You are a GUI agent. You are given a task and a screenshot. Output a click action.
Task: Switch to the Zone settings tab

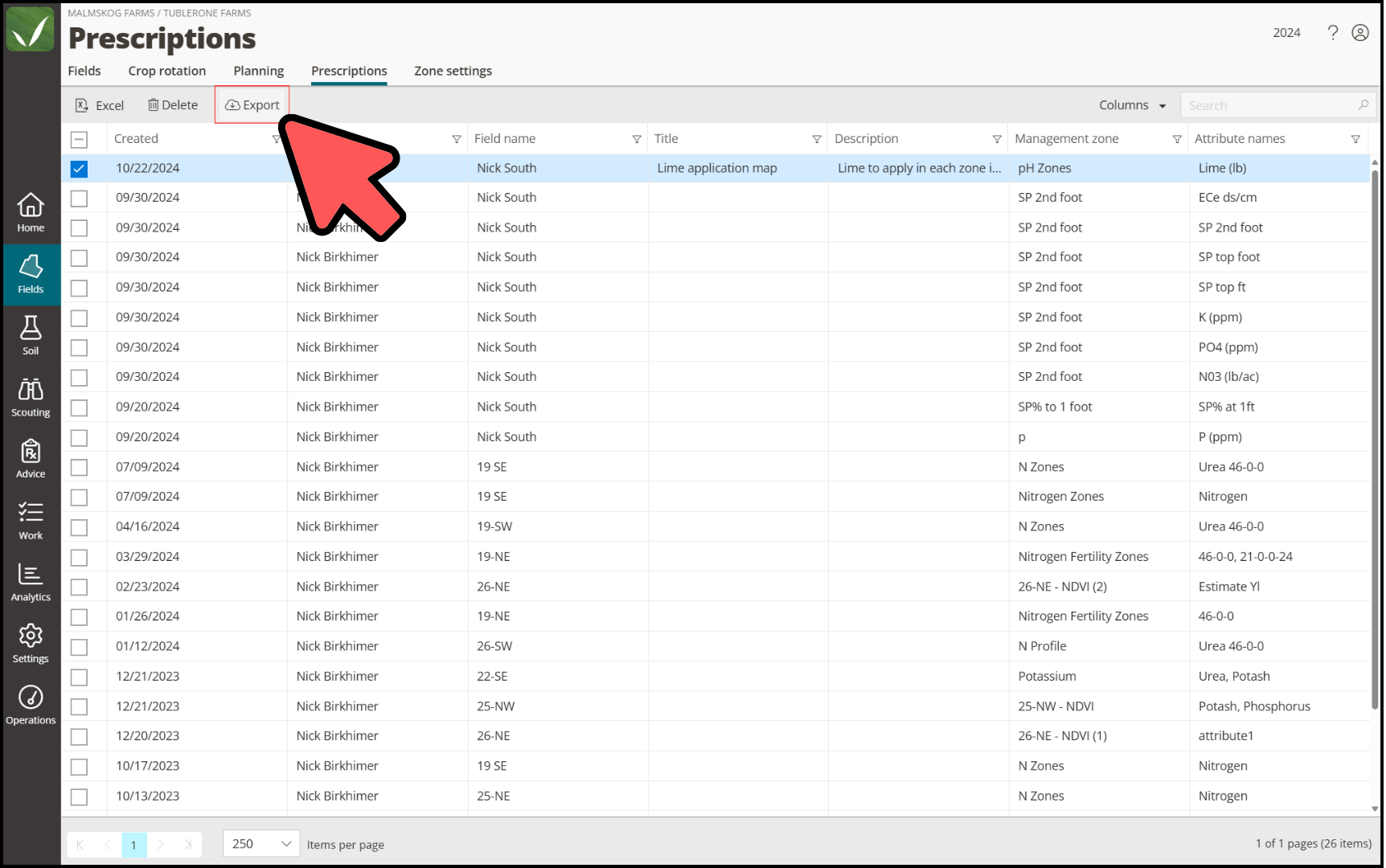(x=453, y=71)
